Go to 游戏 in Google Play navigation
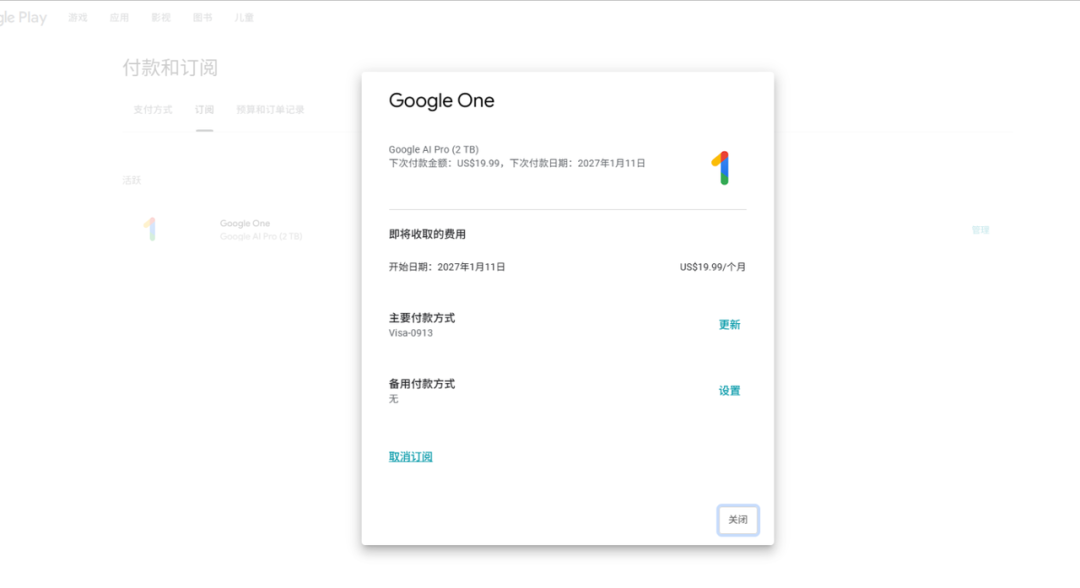 tap(78, 17)
